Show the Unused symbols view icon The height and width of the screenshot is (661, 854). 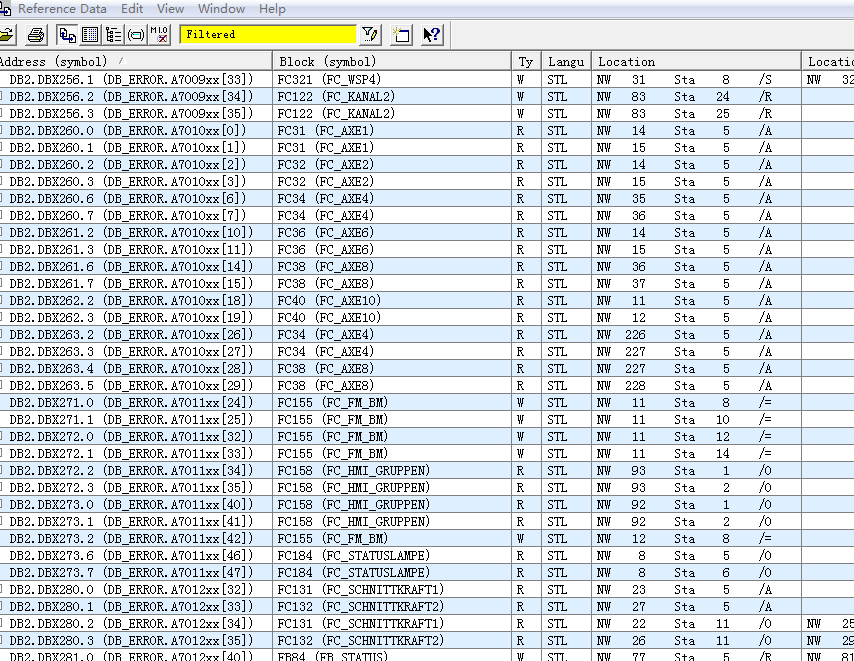[x=136, y=35]
